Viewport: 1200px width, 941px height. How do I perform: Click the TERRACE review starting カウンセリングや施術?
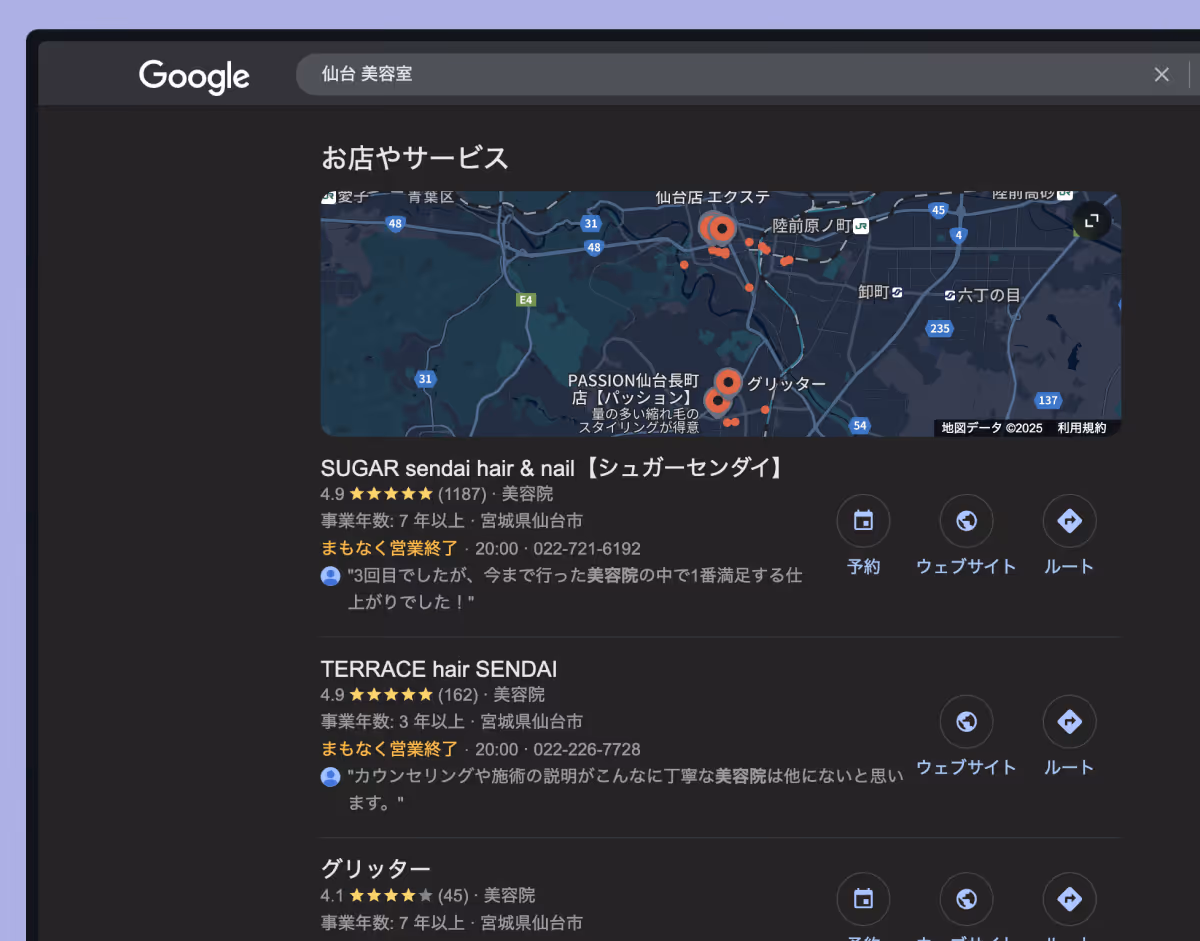[x=626, y=789]
